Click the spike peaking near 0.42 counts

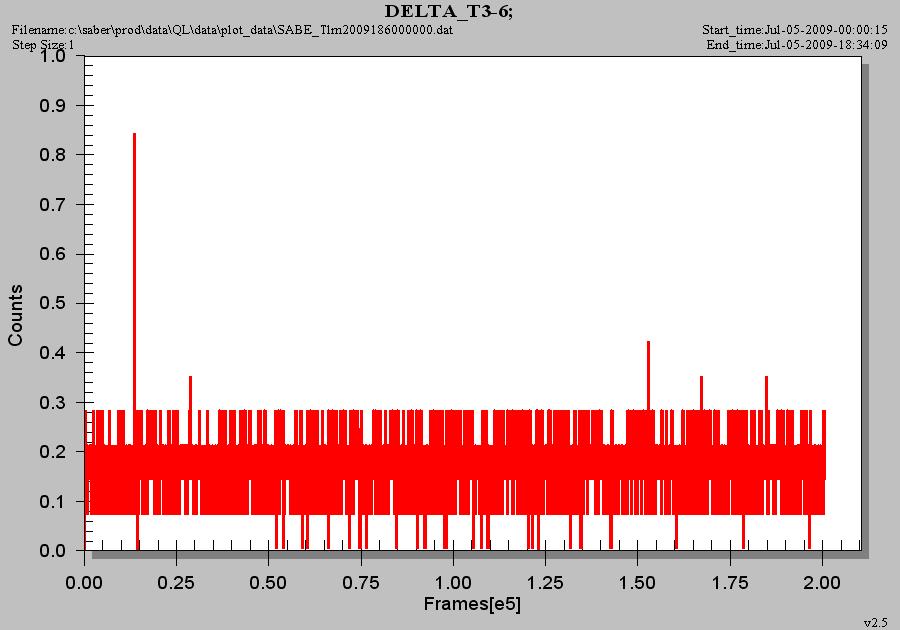(648, 376)
